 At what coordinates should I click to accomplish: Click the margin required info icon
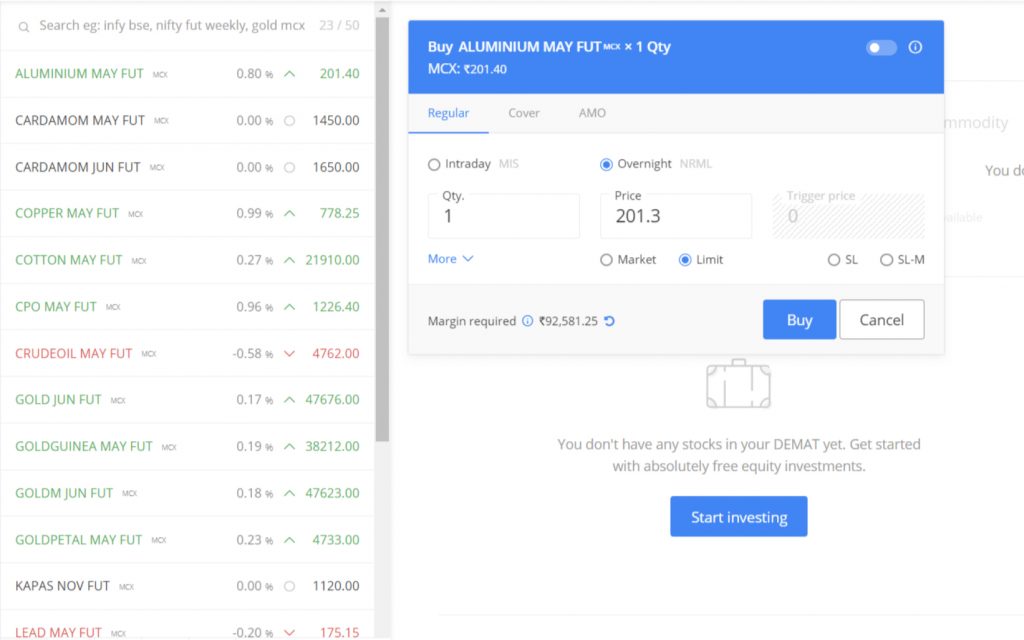click(x=527, y=321)
